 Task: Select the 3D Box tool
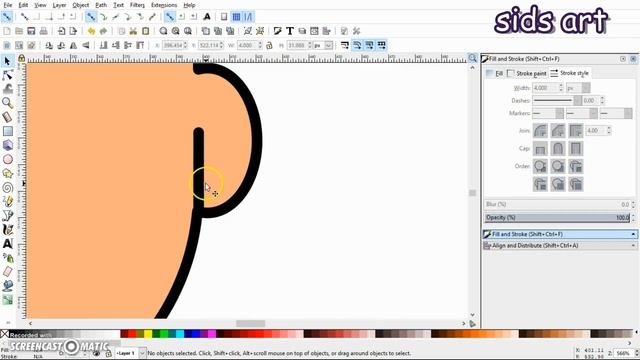point(7,145)
